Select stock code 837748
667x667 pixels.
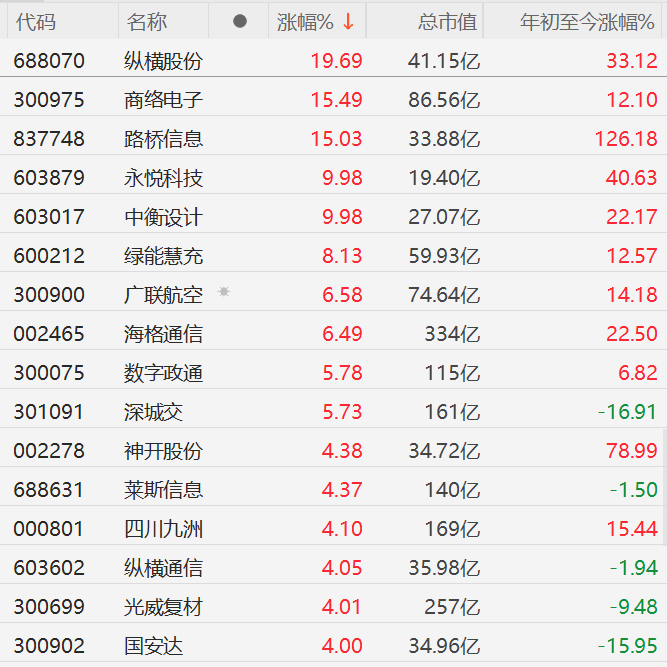[49, 139]
